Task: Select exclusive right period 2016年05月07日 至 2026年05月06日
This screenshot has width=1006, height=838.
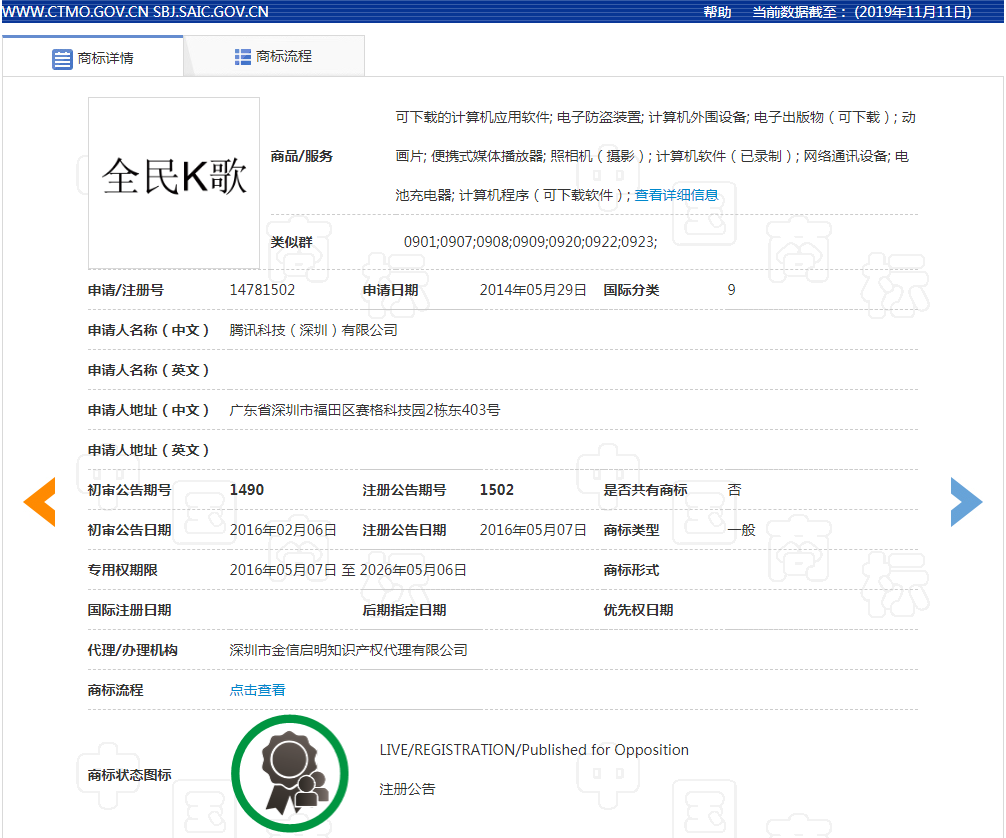Action: pos(348,570)
